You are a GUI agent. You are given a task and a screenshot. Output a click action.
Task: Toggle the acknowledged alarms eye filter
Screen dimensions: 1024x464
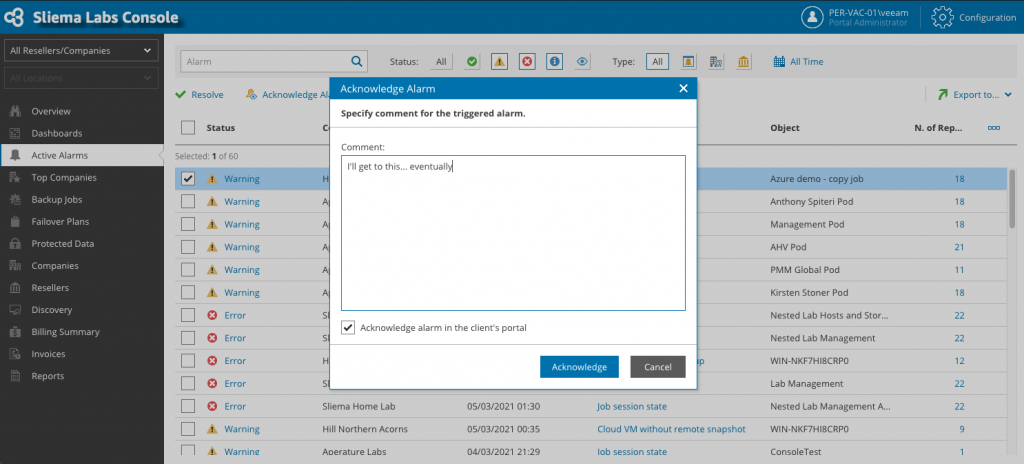[583, 61]
